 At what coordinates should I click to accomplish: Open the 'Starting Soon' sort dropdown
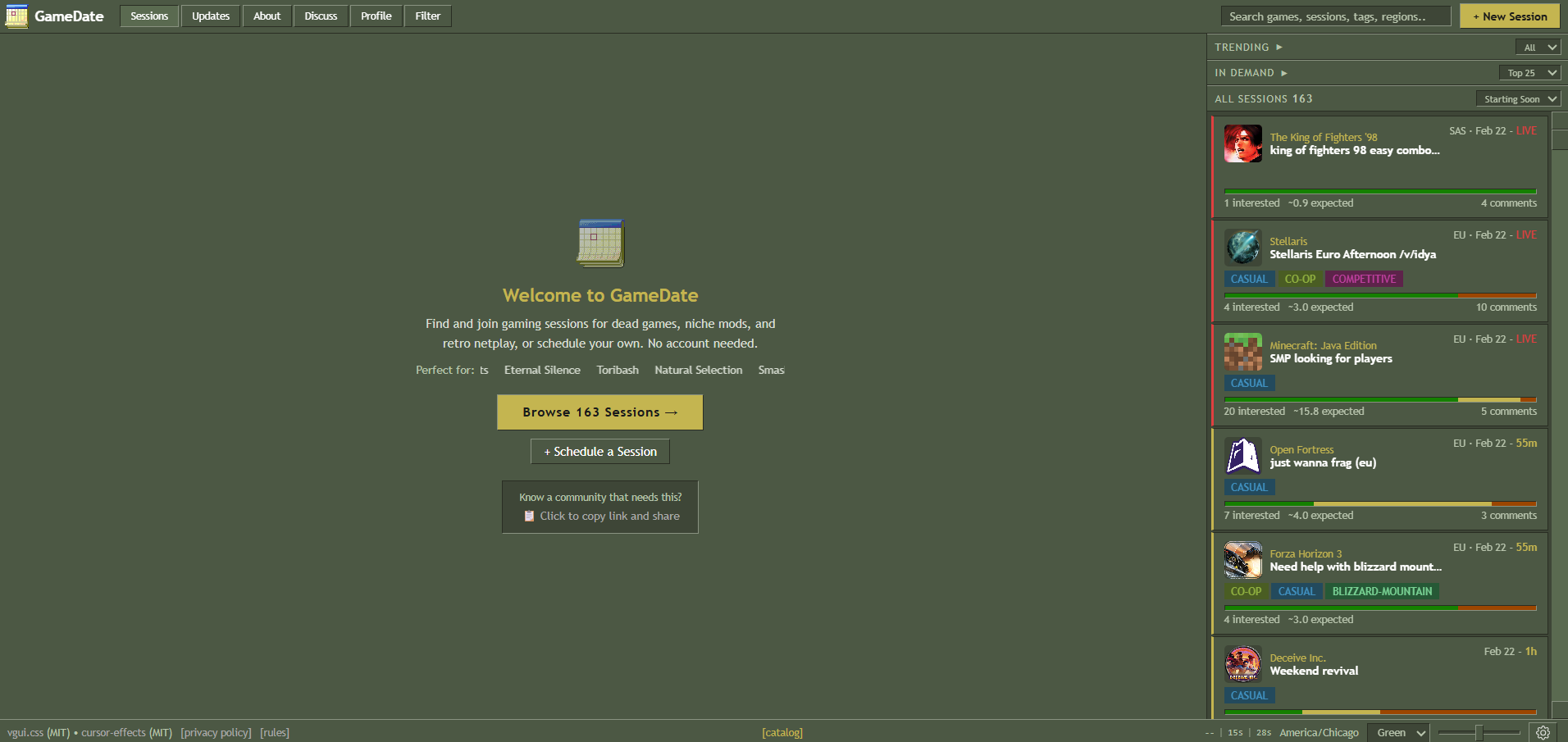point(1518,99)
